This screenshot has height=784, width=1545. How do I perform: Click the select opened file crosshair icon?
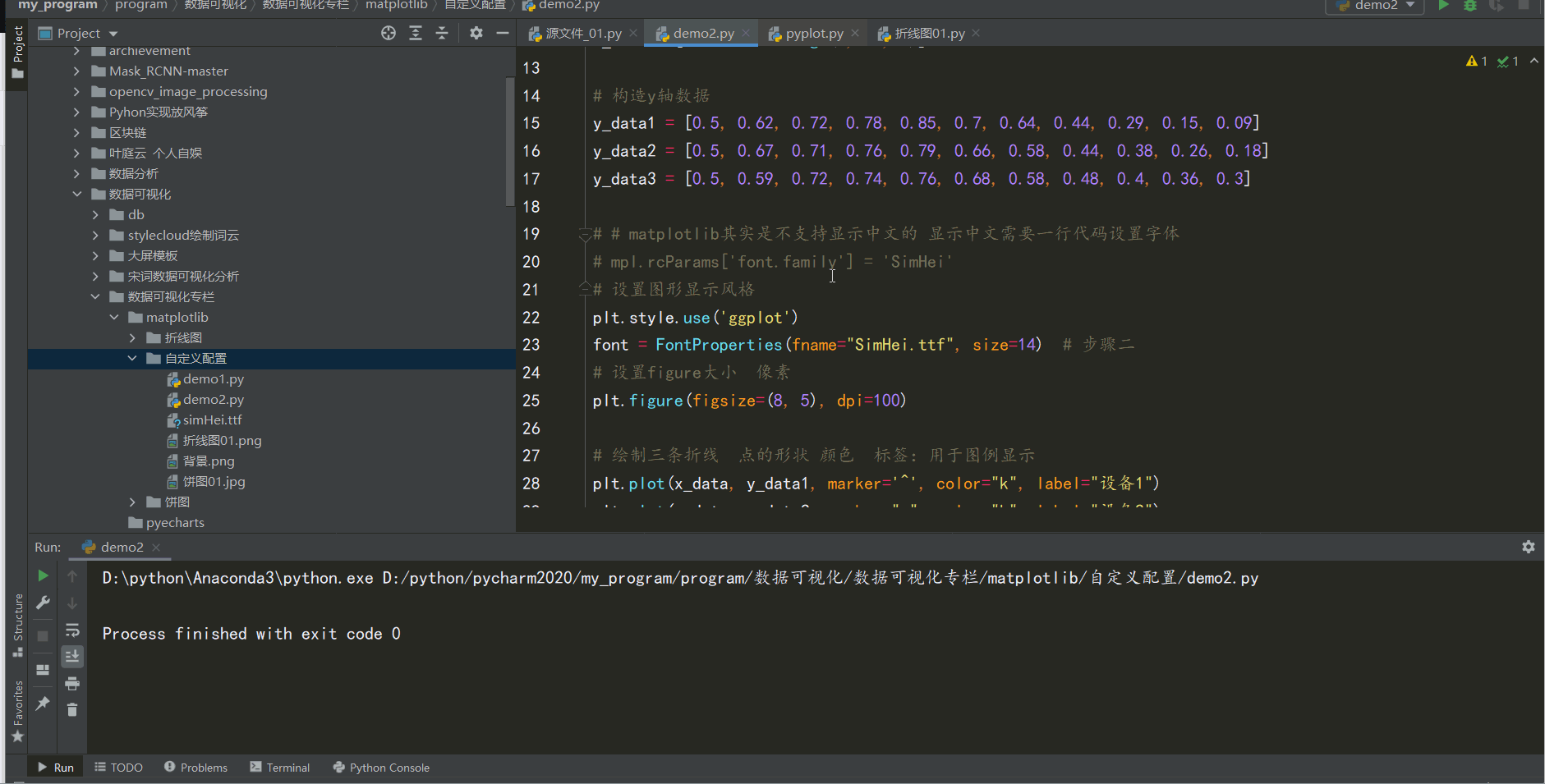(x=389, y=33)
